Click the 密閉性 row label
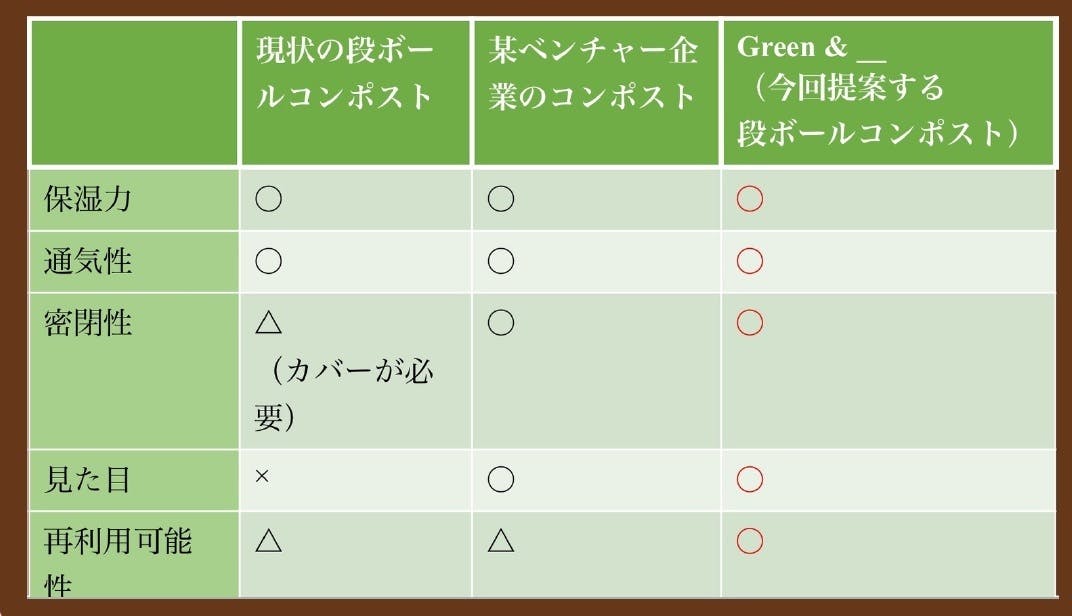The image size is (1072, 616). (x=88, y=322)
